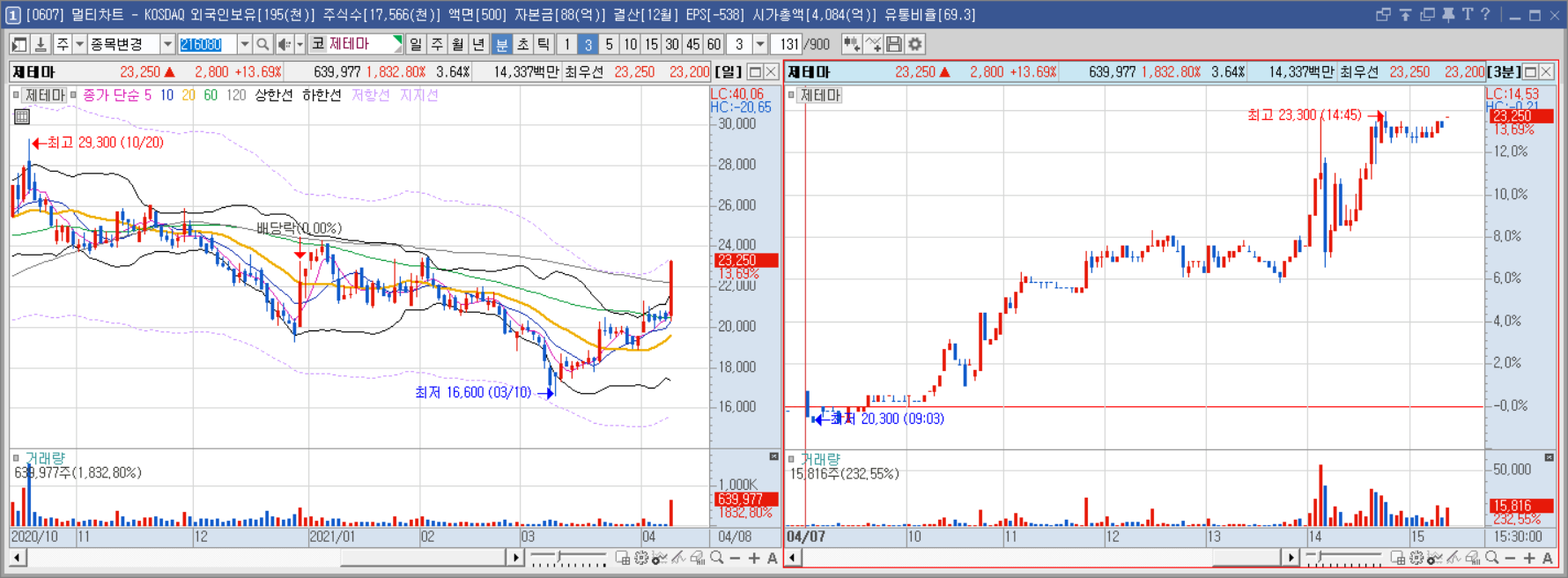Click the 상한선 upper band label
This screenshot has width=1568, height=578.
[x=274, y=95]
